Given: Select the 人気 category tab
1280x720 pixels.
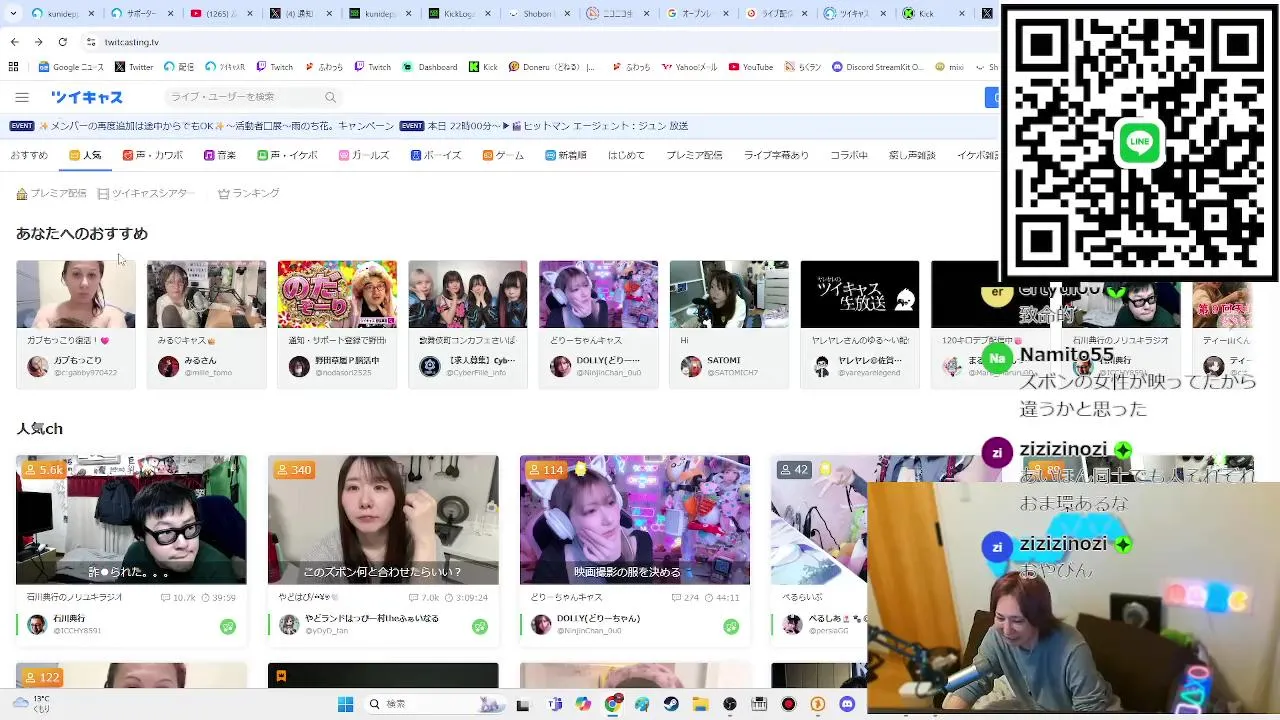Looking at the screenshot, I should (85, 155).
